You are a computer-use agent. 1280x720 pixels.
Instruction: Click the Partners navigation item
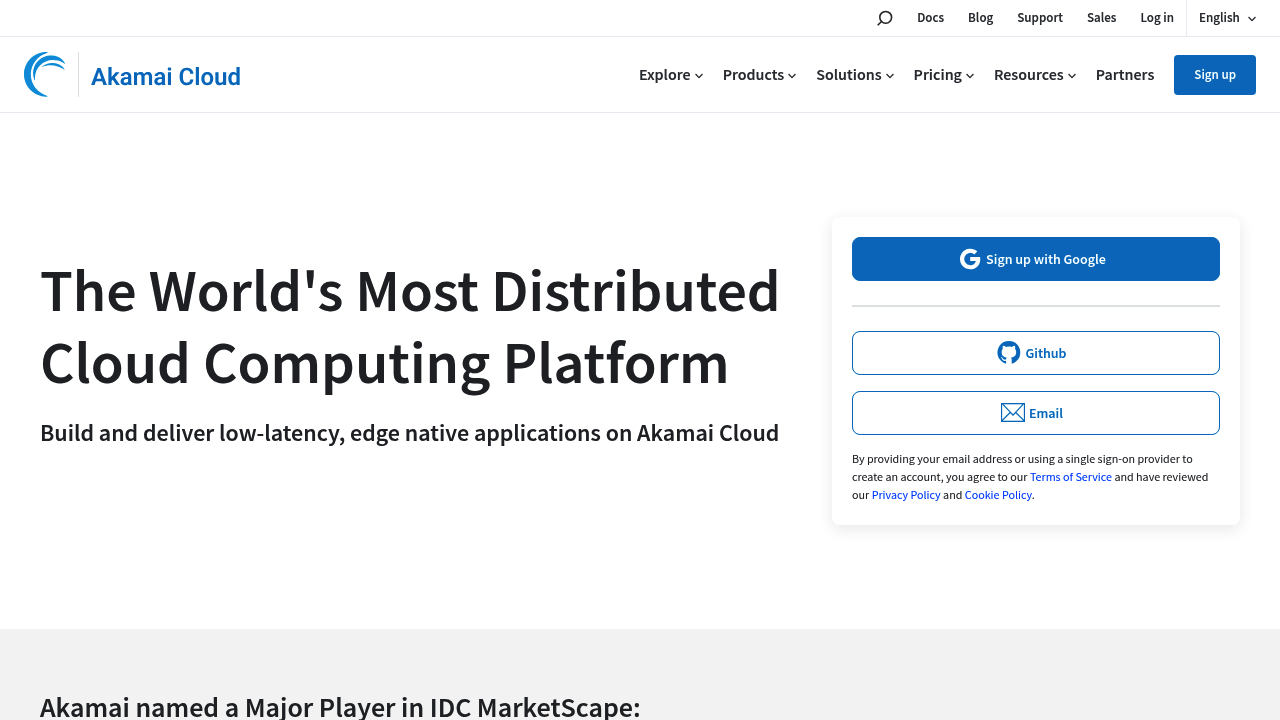[1124, 74]
